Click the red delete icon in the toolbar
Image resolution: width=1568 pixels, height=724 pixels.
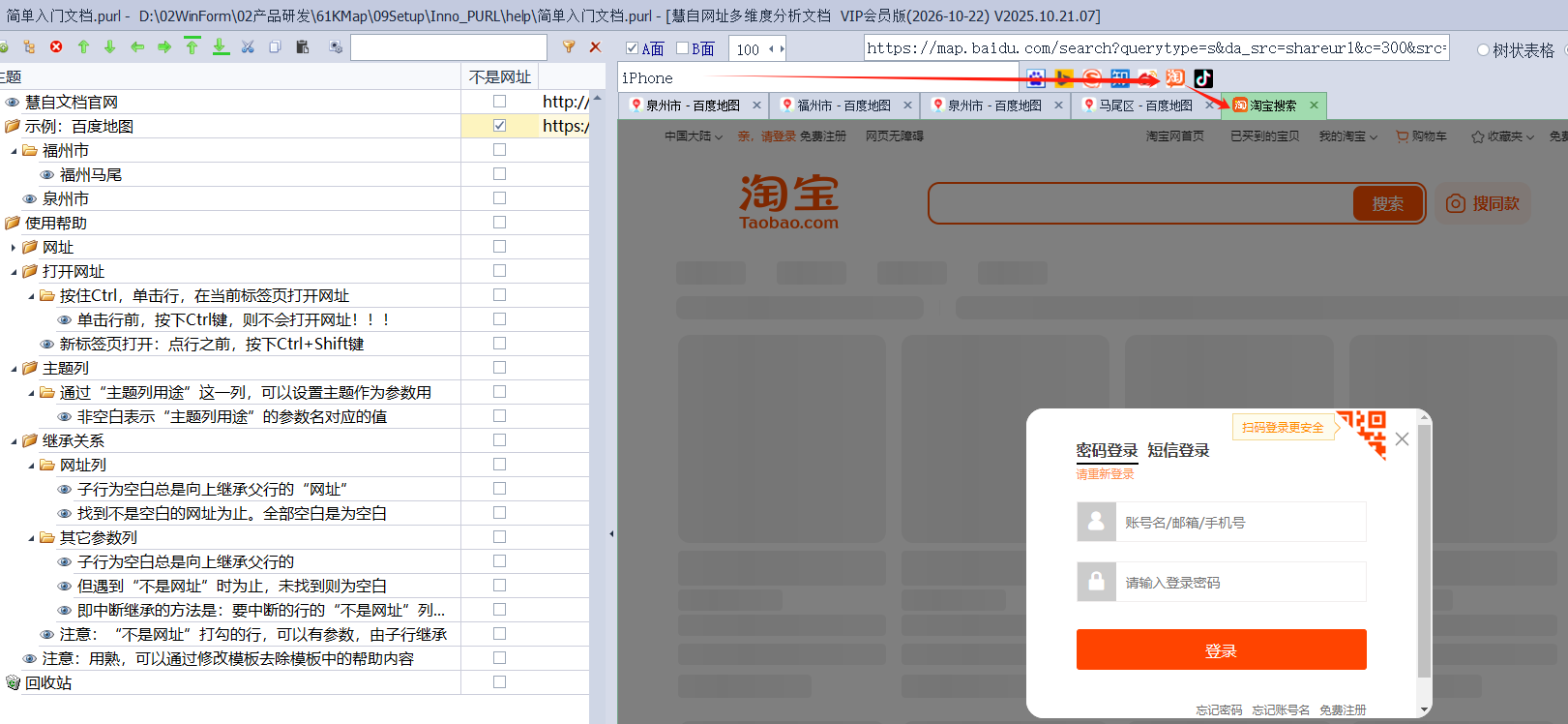[56, 46]
